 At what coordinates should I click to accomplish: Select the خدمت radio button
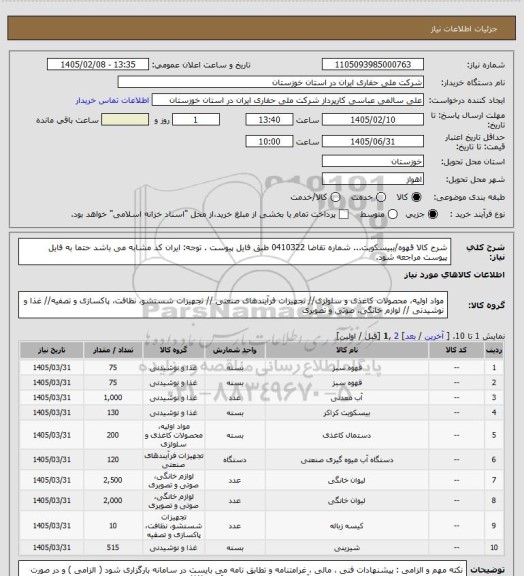coord(381,197)
